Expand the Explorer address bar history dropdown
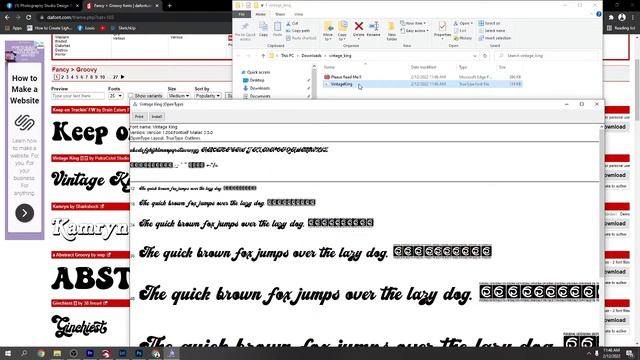This screenshot has height=360, width=640. point(475,56)
